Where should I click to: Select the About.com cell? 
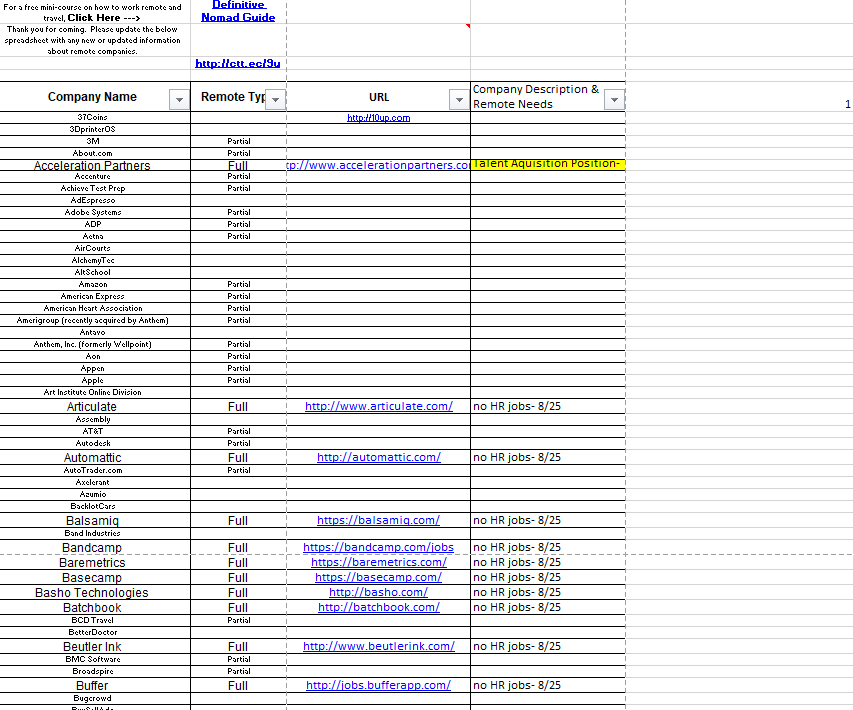click(93, 154)
